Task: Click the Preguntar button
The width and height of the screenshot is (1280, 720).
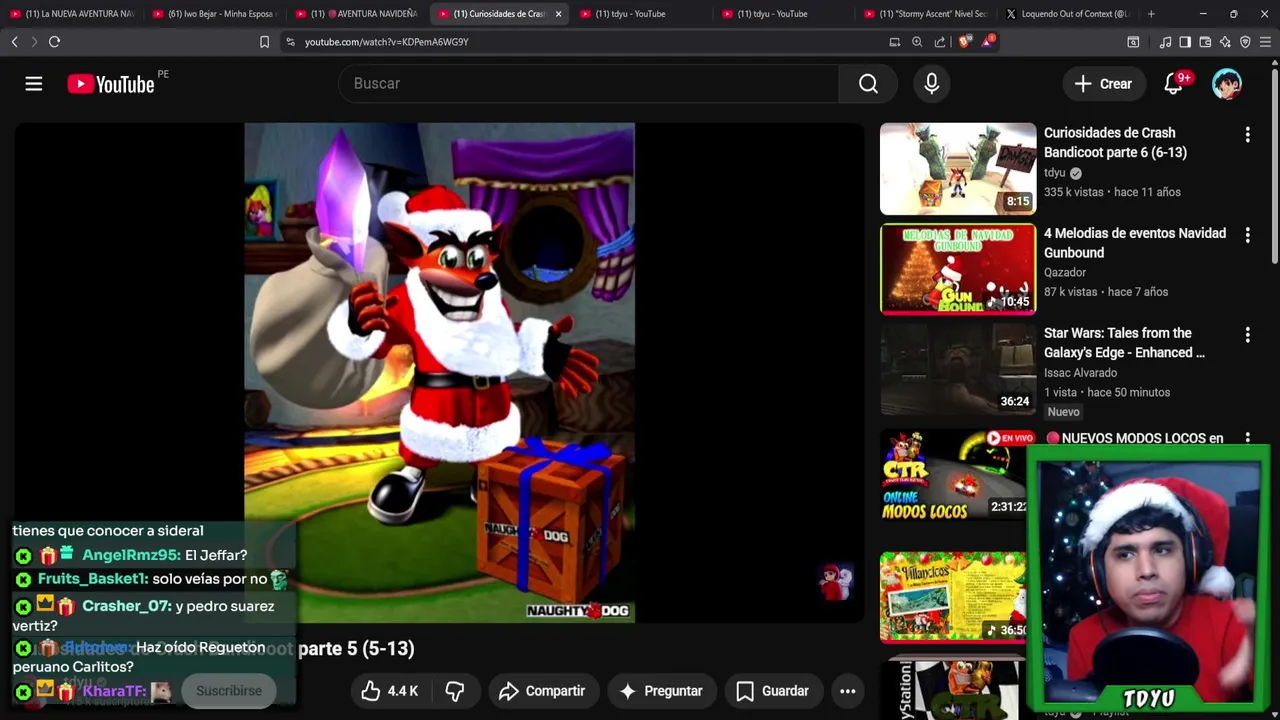Action: click(x=661, y=691)
